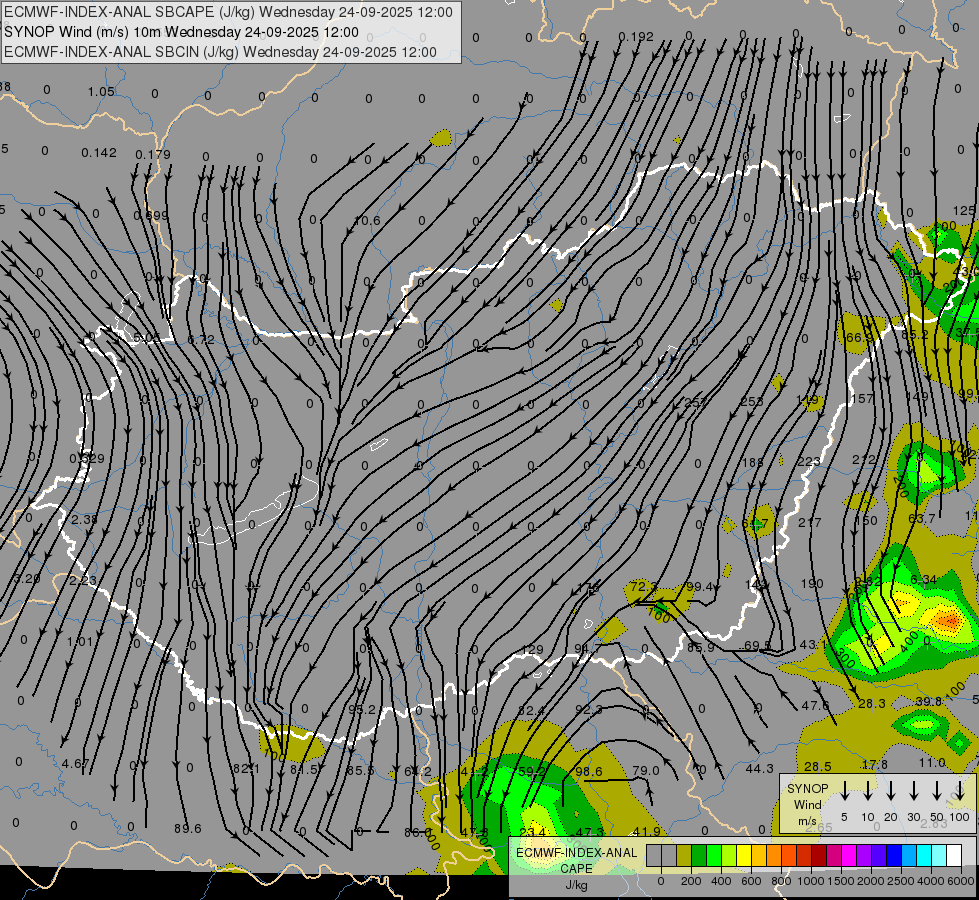Click the 11.0 value on the map
979x900 pixels.
tap(932, 763)
